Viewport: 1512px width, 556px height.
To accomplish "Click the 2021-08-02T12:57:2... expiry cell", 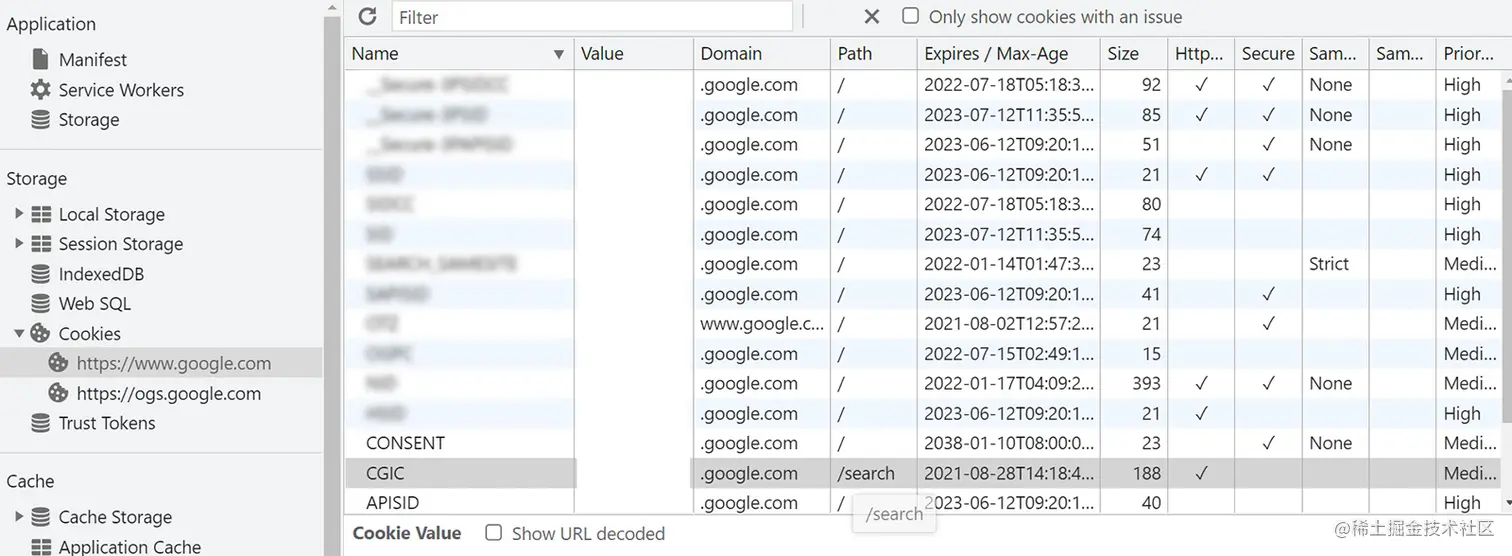I will (x=1008, y=324).
